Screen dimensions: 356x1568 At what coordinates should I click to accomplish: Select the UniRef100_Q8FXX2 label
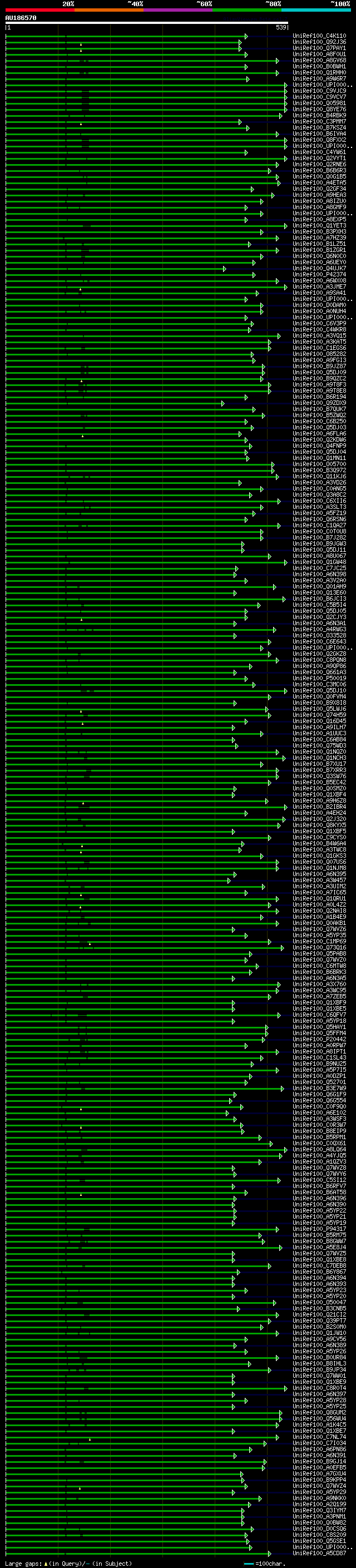click(319, 140)
